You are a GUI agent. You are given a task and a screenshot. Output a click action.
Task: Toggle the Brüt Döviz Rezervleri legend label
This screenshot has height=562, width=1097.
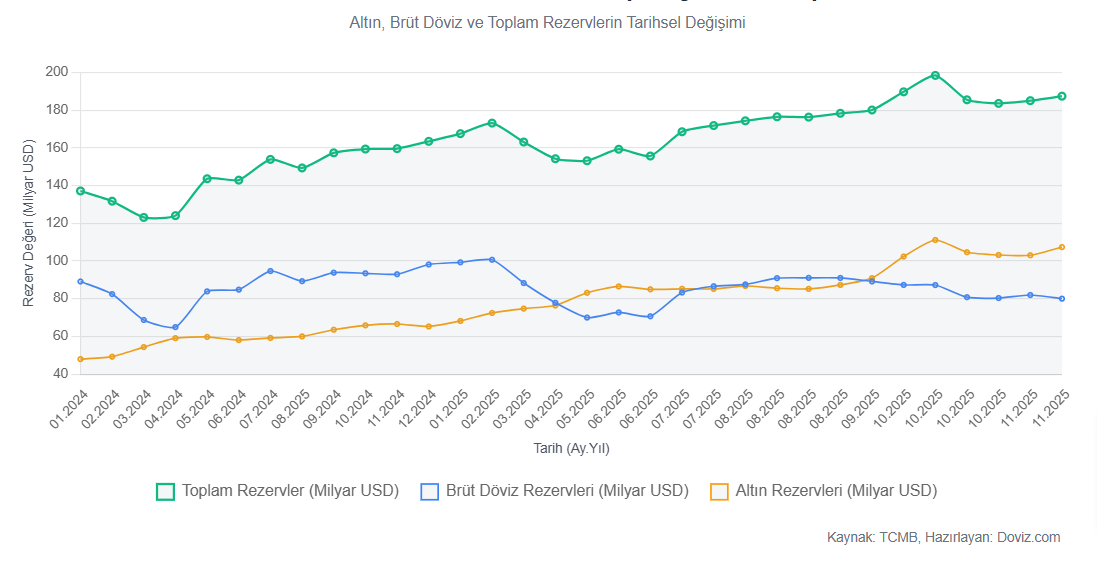click(567, 491)
